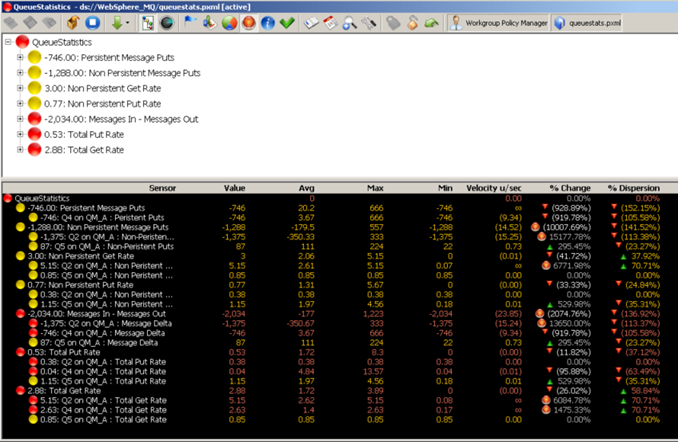Click the Value column header
678x442 pixels.
(x=234, y=188)
